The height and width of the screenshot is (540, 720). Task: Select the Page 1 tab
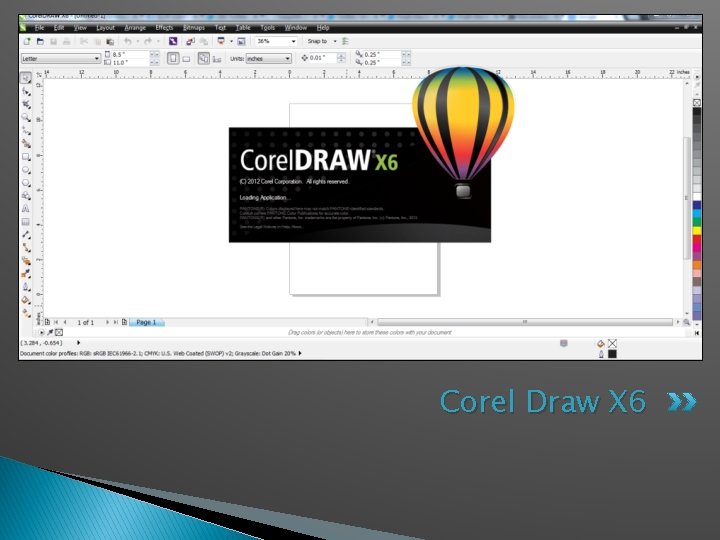point(146,322)
